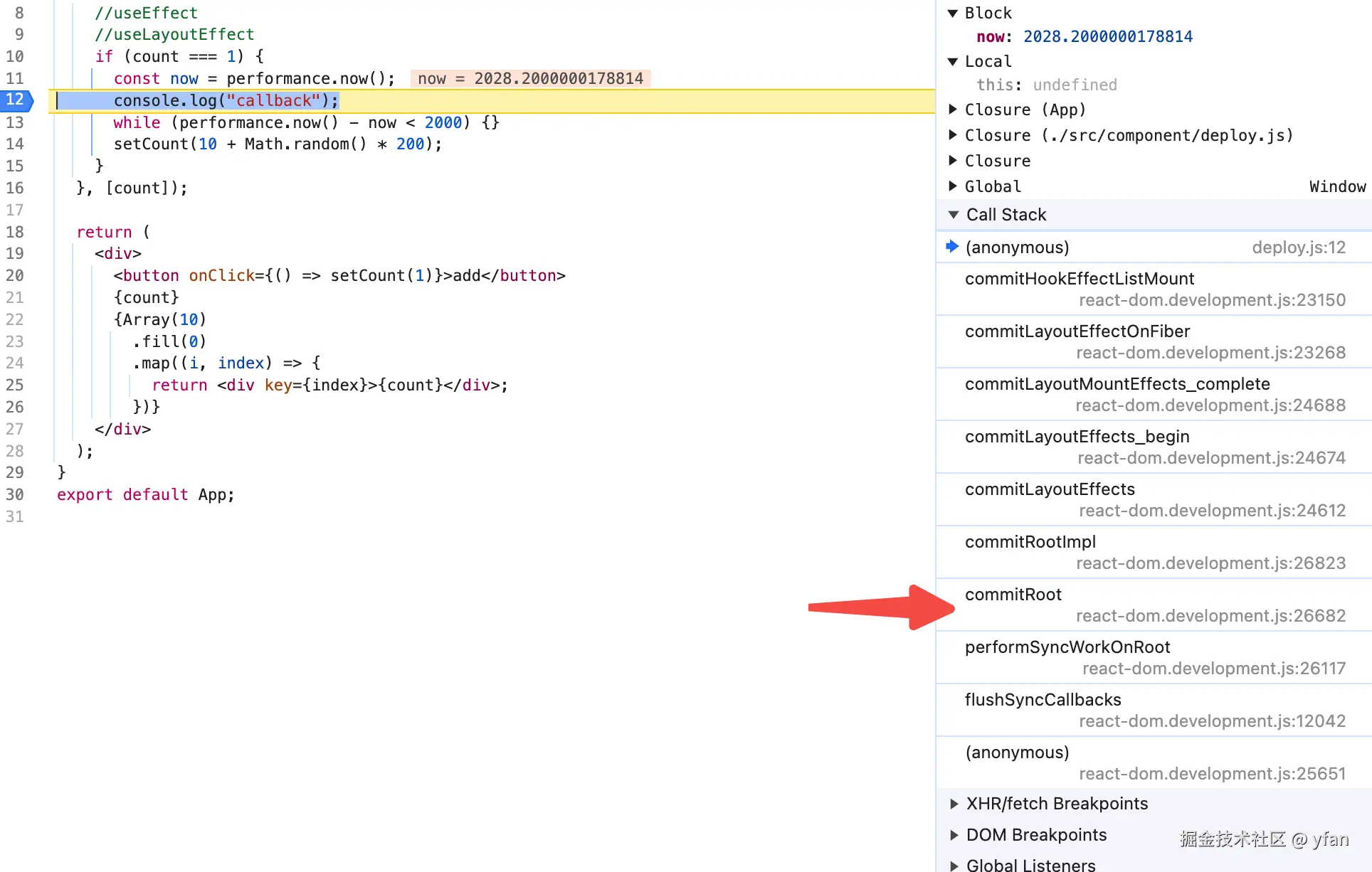Viewport: 1372px width, 872px height.
Task: Click the breakpoint marker on line 12
Action: [x=16, y=100]
